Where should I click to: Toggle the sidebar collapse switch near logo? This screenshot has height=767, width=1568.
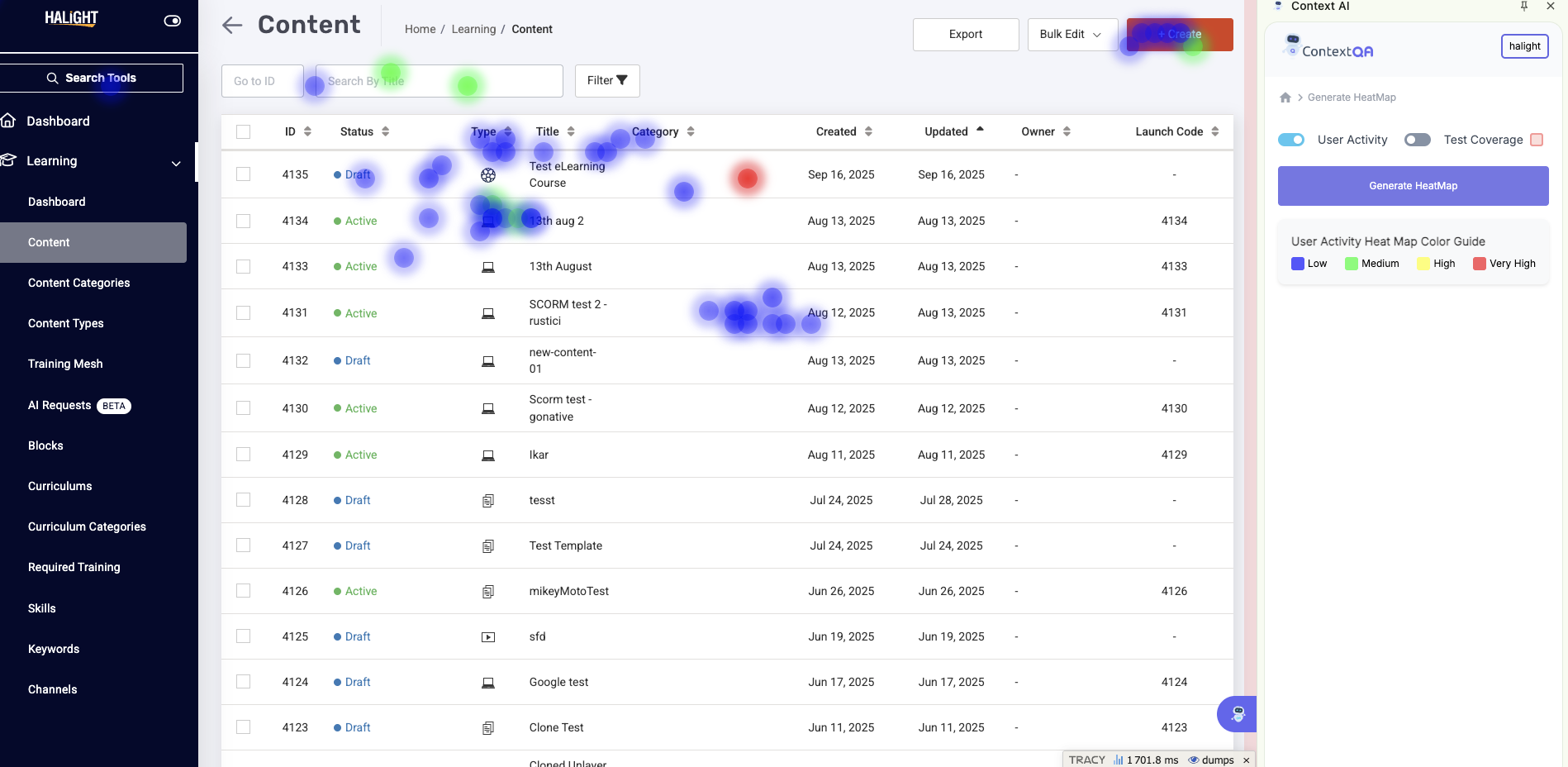[x=172, y=21]
